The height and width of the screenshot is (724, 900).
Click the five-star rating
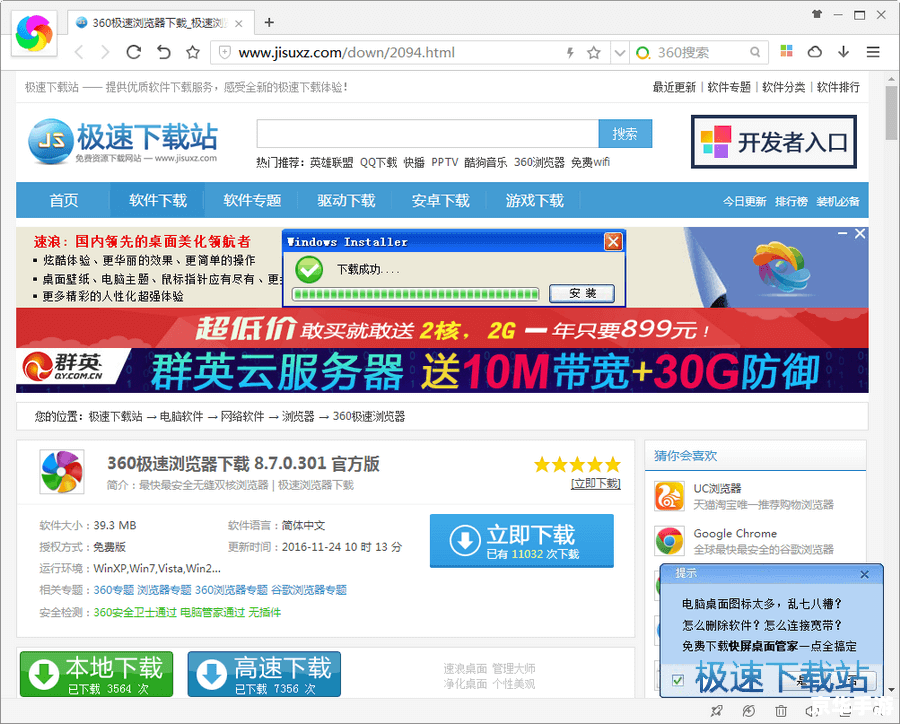point(577,464)
